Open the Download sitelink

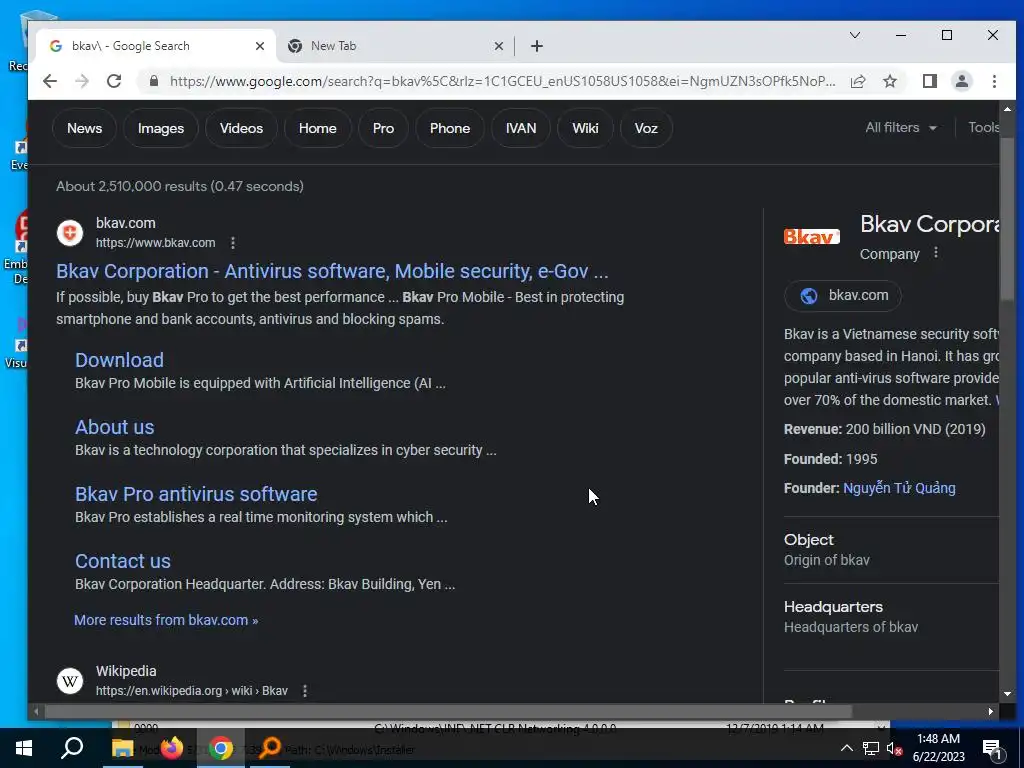(x=119, y=360)
